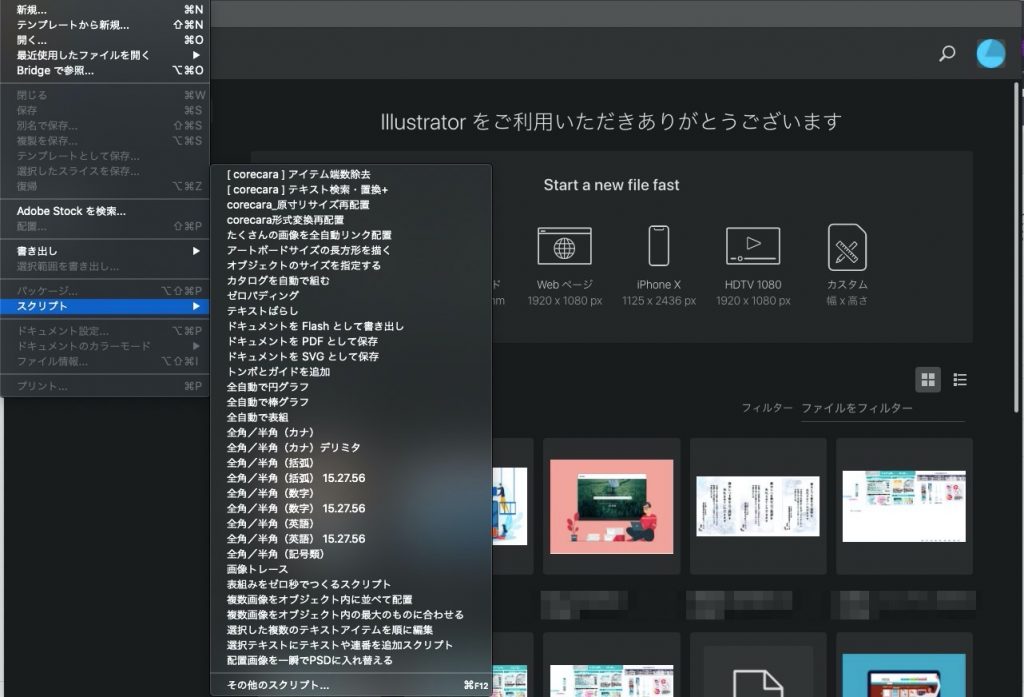Run たくさんの画像を全自動リンク配置 script
The width and height of the screenshot is (1024, 697).
pyautogui.click(x=351, y=235)
